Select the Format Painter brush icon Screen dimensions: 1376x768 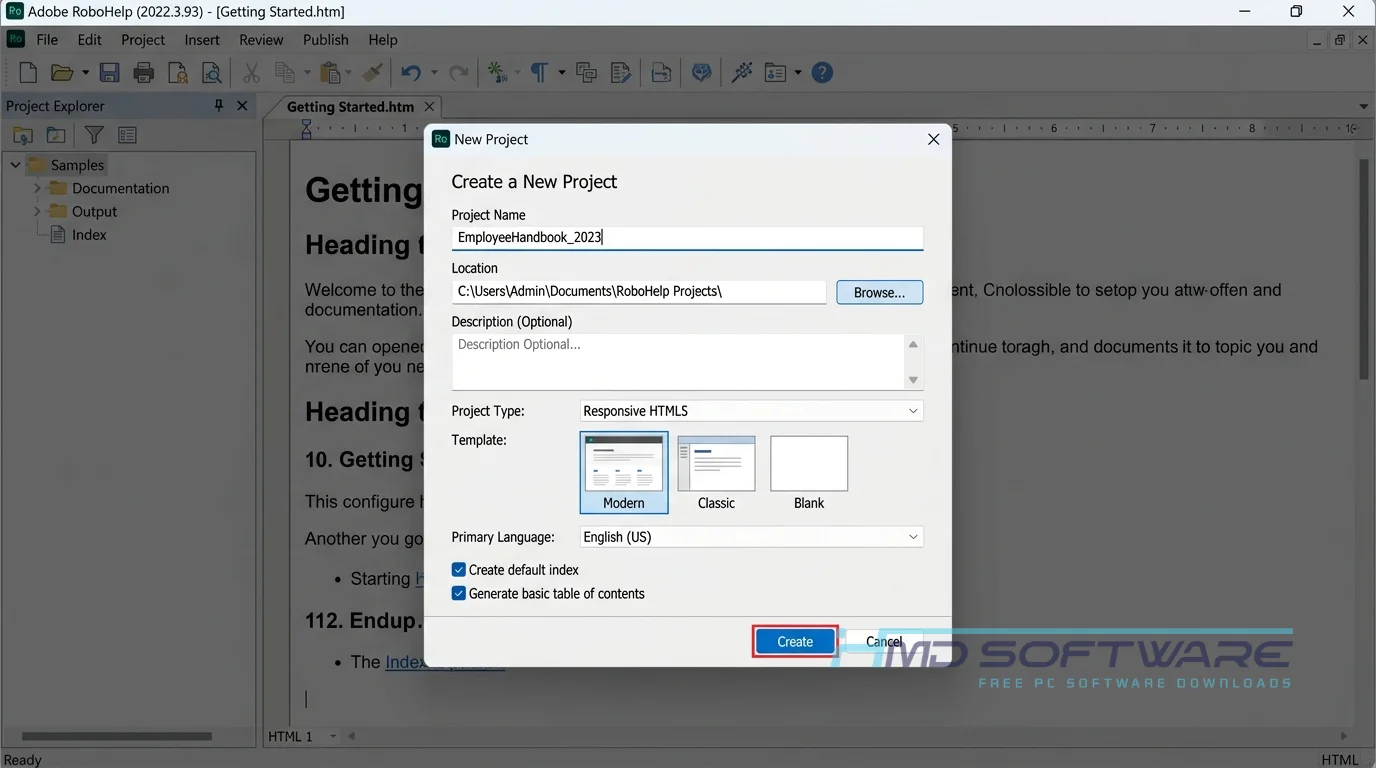tap(372, 73)
